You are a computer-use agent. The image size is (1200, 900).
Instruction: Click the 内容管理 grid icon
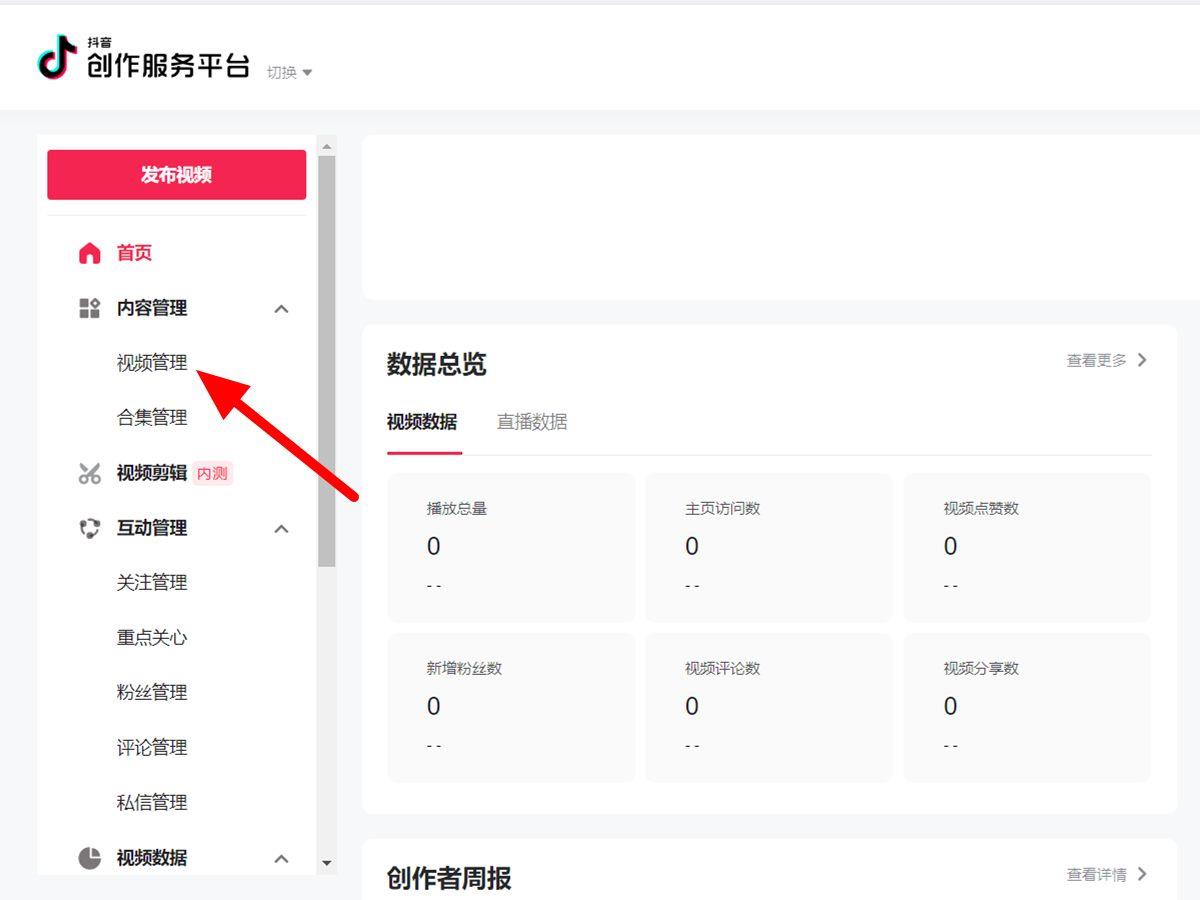90,308
